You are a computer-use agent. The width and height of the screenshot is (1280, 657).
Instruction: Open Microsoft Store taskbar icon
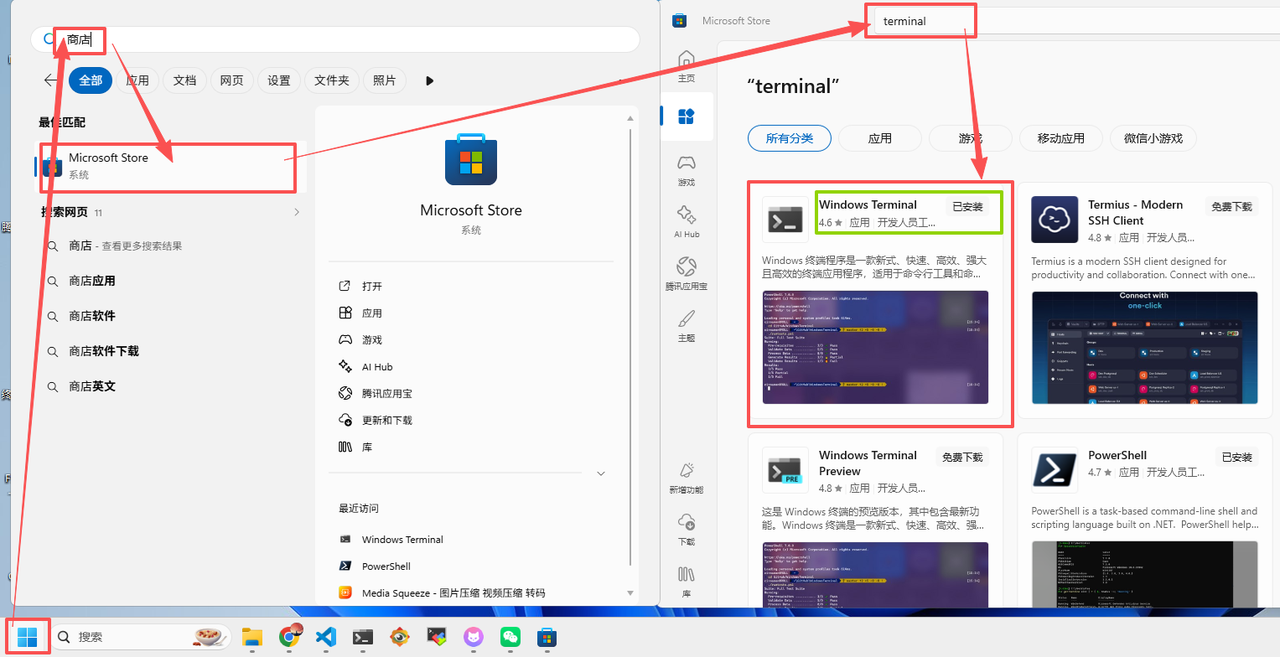tap(547, 636)
